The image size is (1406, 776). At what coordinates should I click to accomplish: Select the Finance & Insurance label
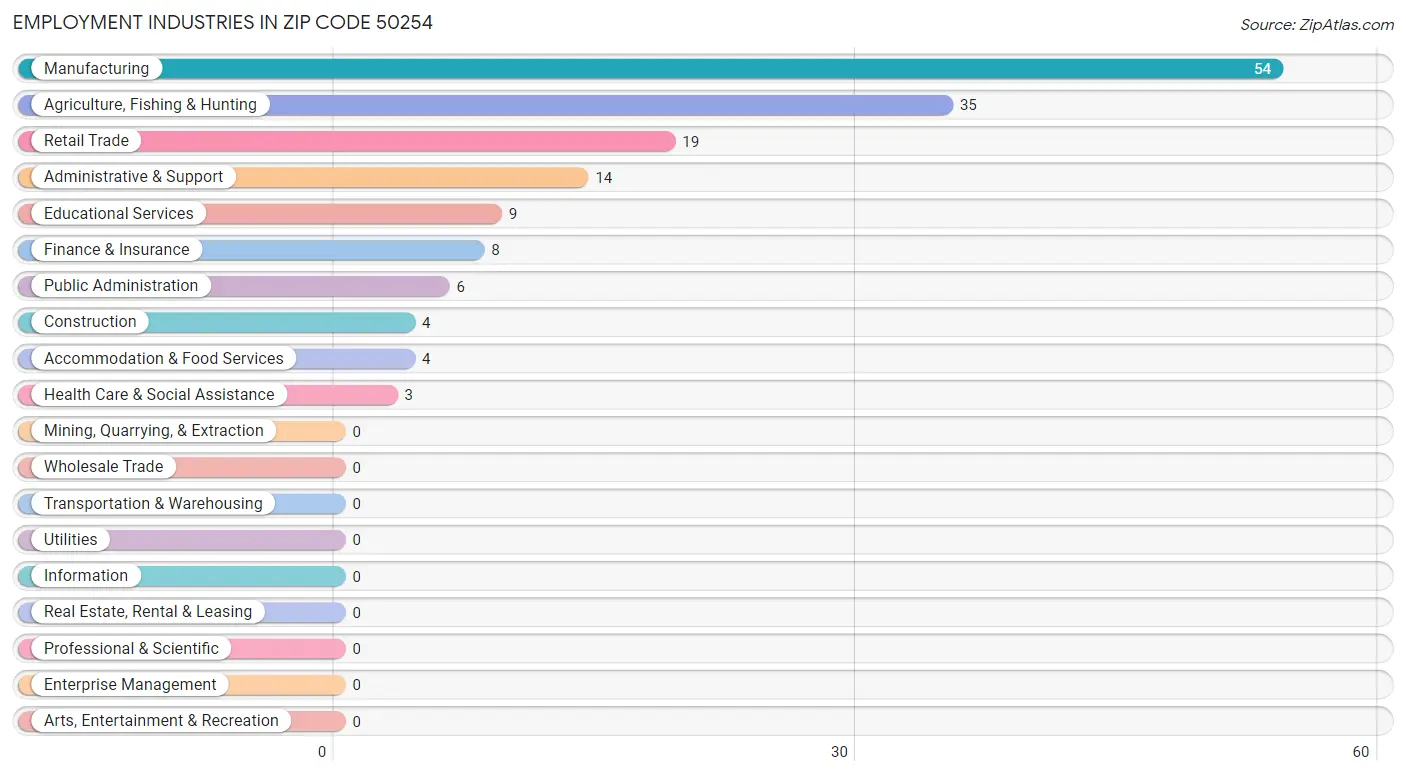point(116,249)
